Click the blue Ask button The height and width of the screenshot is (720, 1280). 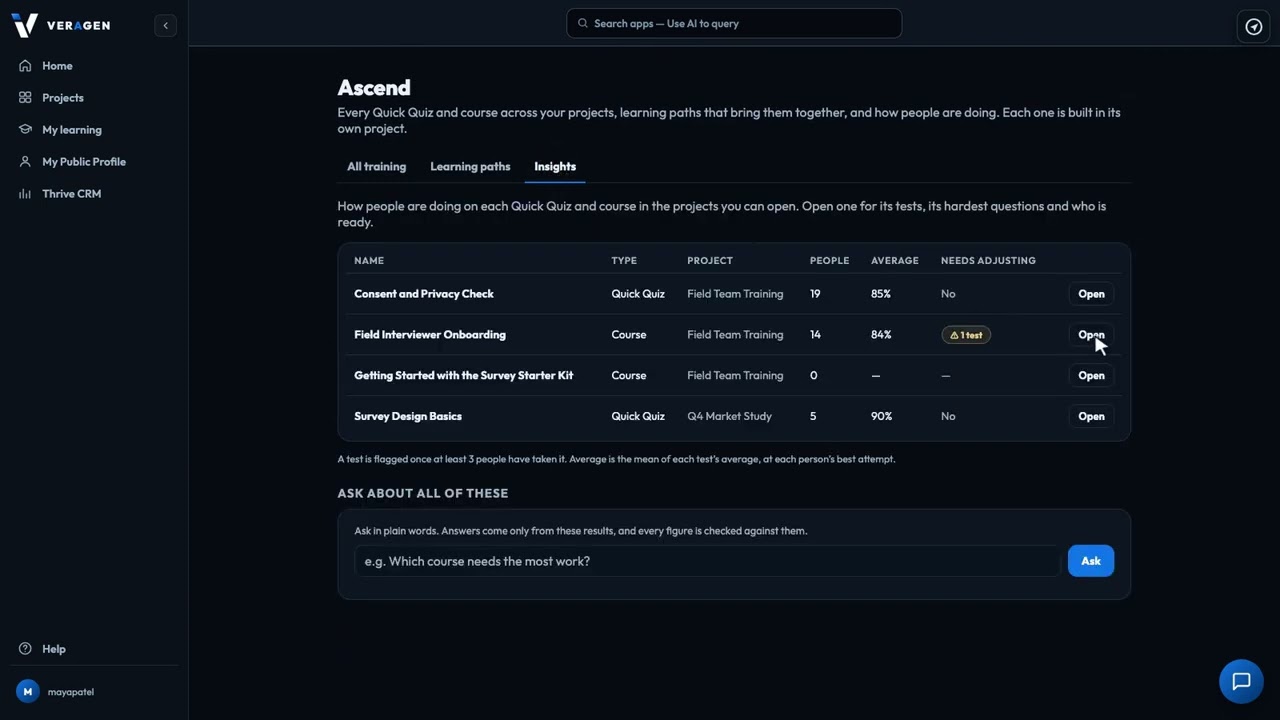pyautogui.click(x=1091, y=561)
